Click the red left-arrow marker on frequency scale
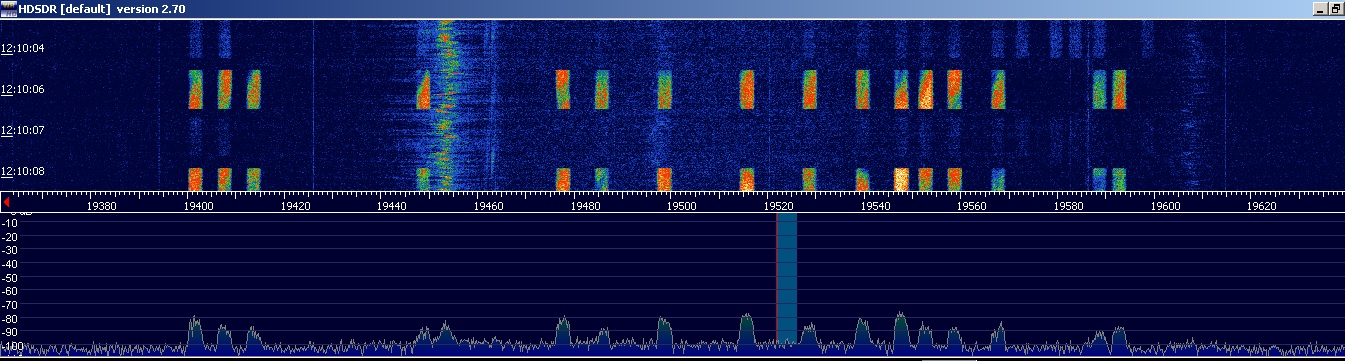Viewport: 1345px width, 361px height. [8, 203]
